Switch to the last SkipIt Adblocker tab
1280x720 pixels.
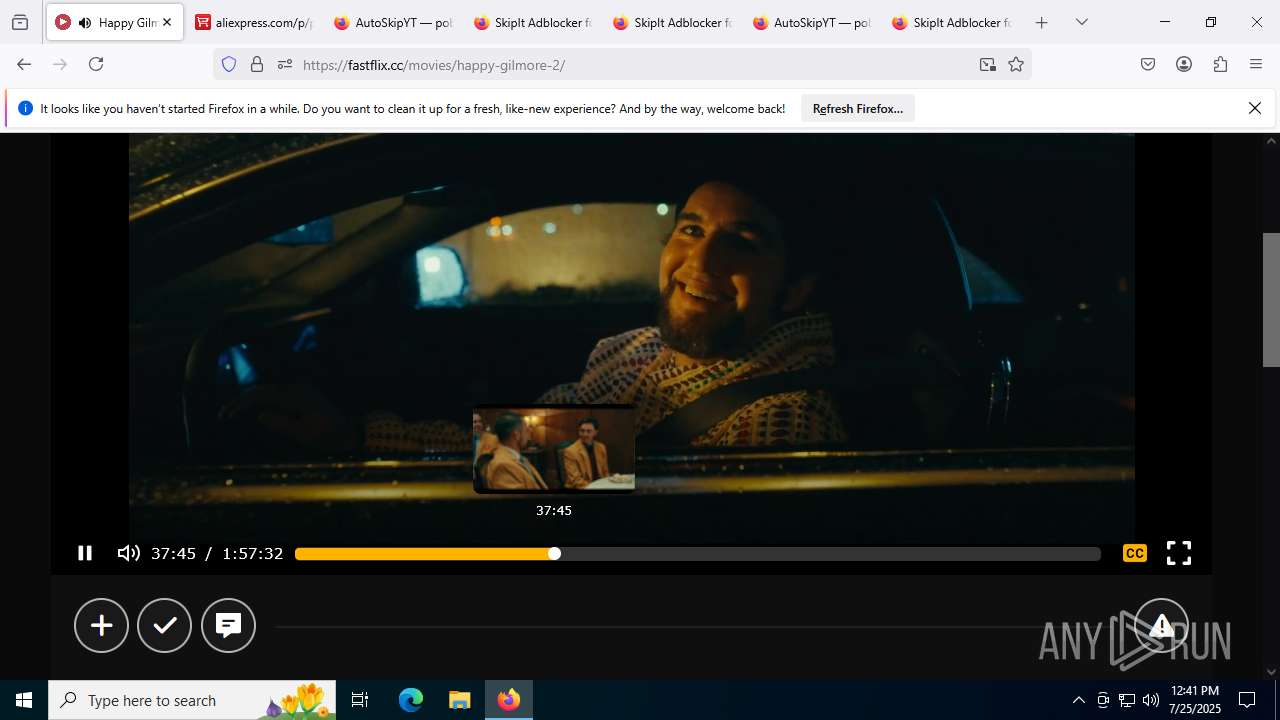point(951,22)
